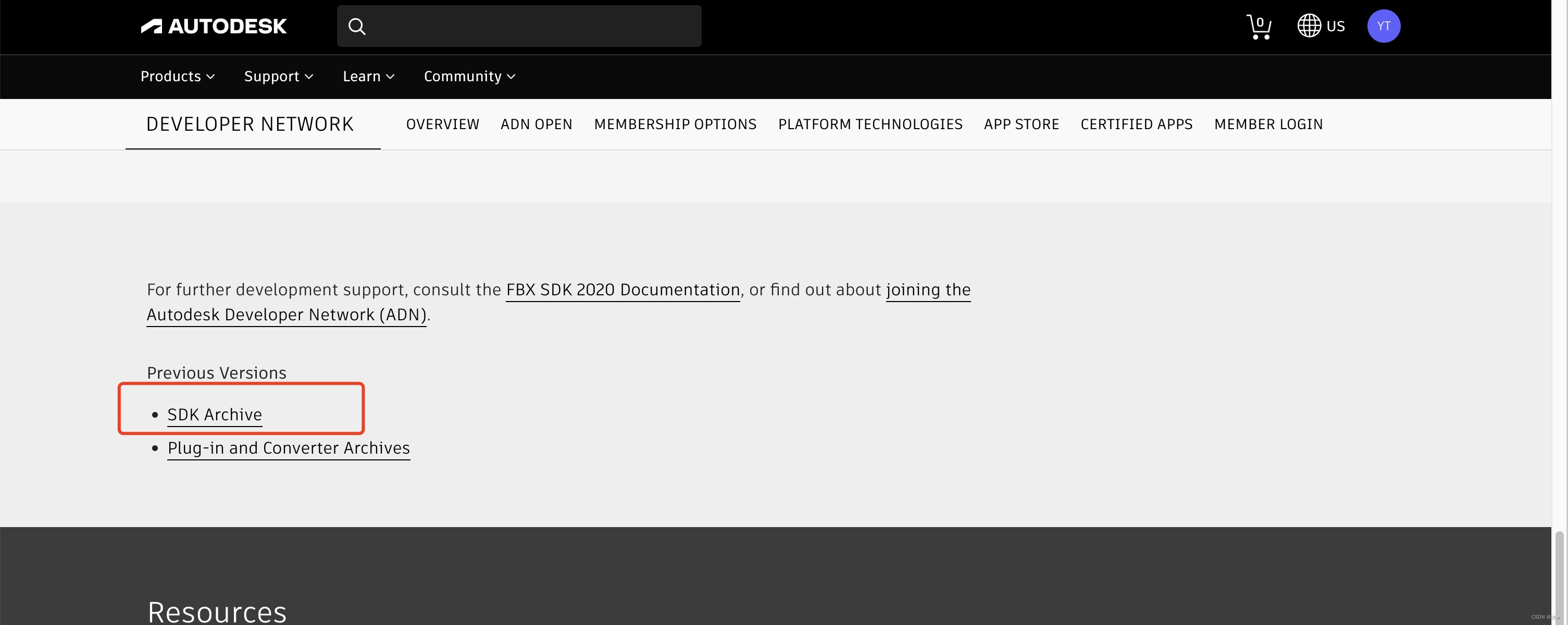Expand the Products dropdown menu

click(x=177, y=76)
